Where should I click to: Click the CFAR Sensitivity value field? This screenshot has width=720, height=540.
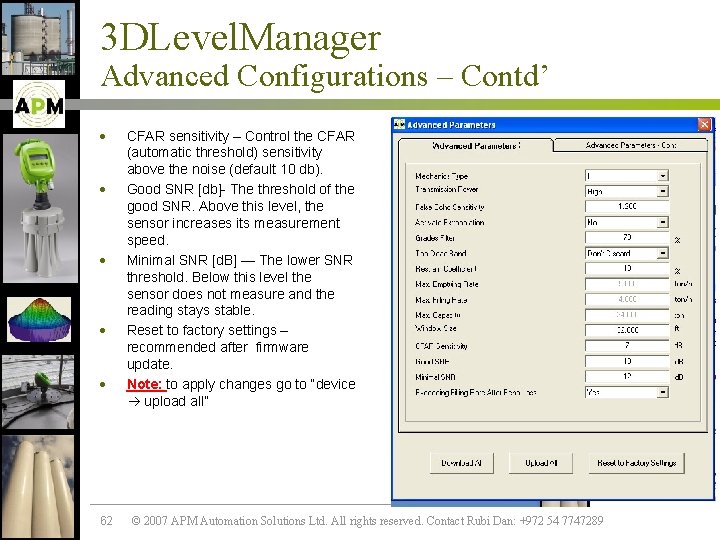tap(627, 346)
